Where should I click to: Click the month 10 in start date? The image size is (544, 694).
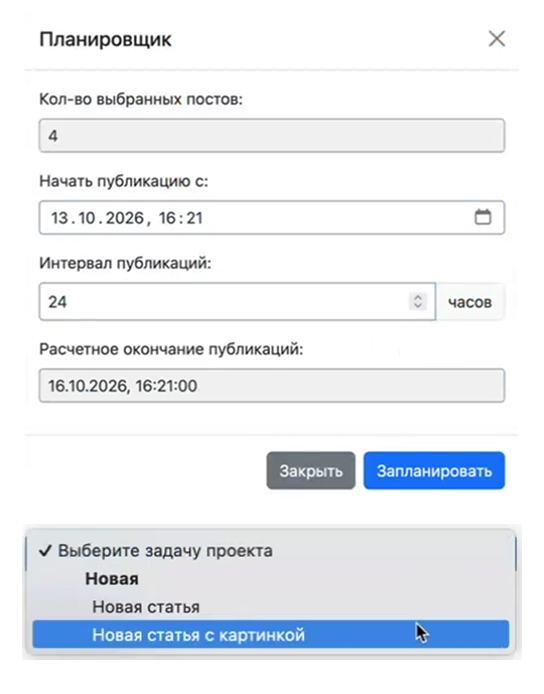87,218
